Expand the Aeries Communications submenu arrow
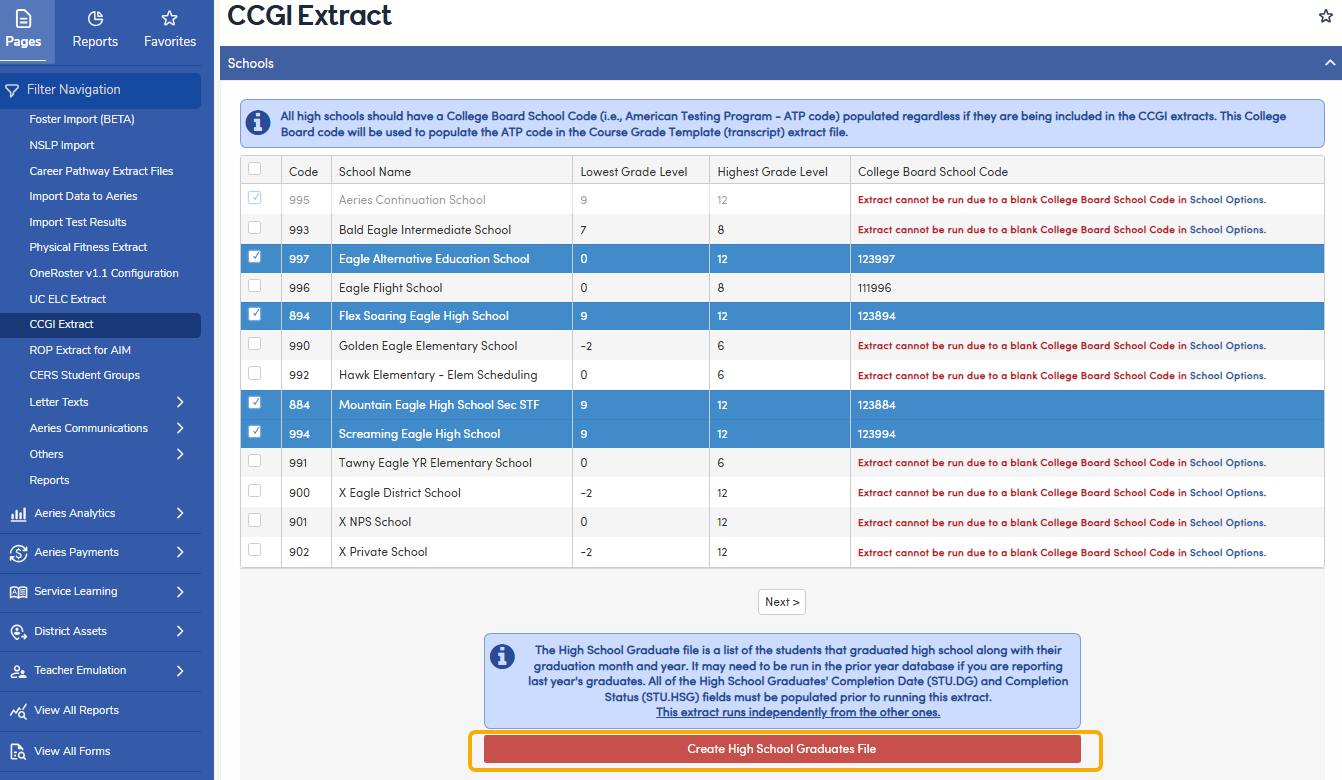Image resolution: width=1342 pixels, height=780 pixels. pos(180,428)
